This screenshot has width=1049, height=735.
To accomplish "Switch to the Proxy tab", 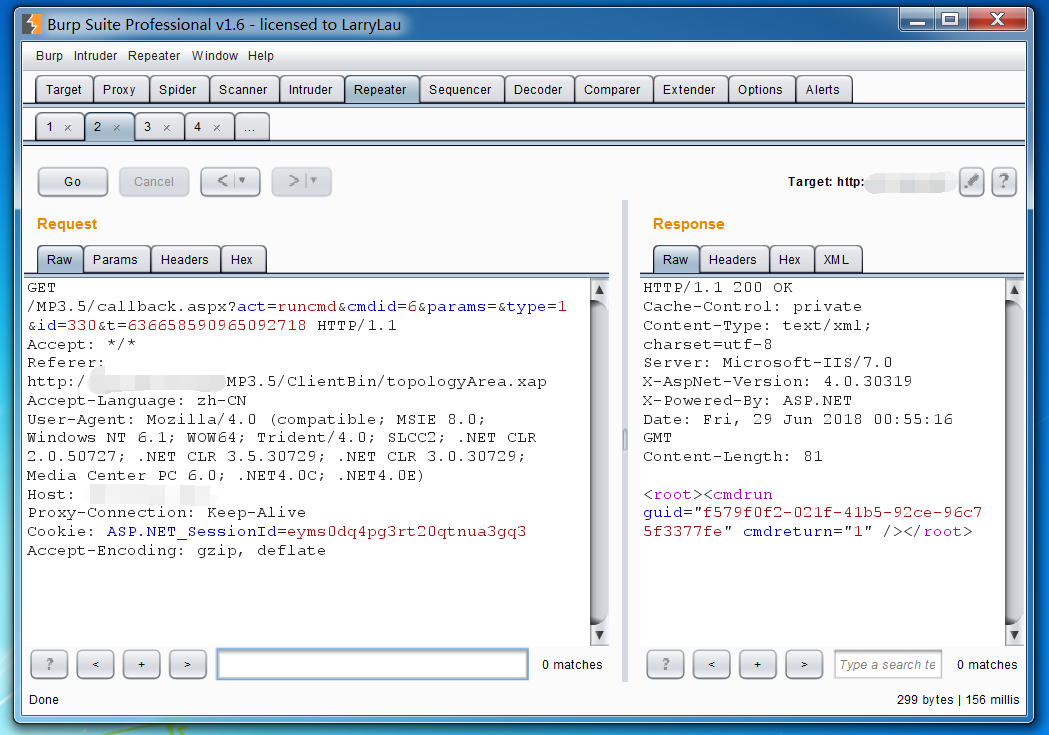I will click(x=119, y=90).
